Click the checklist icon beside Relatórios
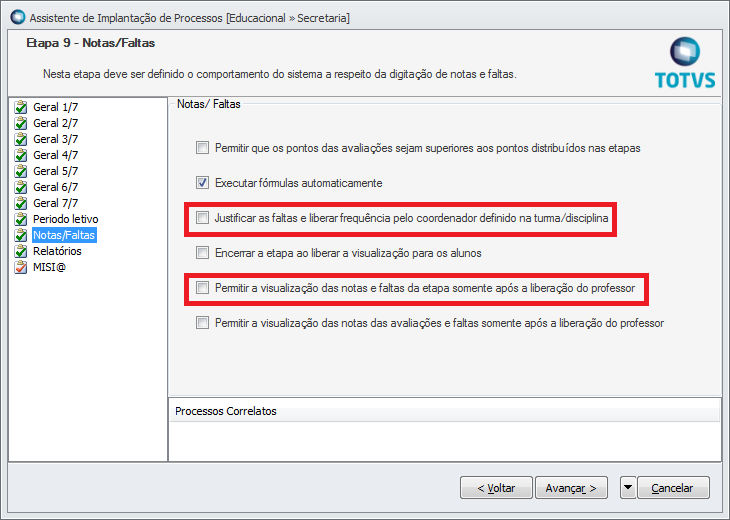The width and height of the screenshot is (730, 520). [21, 251]
